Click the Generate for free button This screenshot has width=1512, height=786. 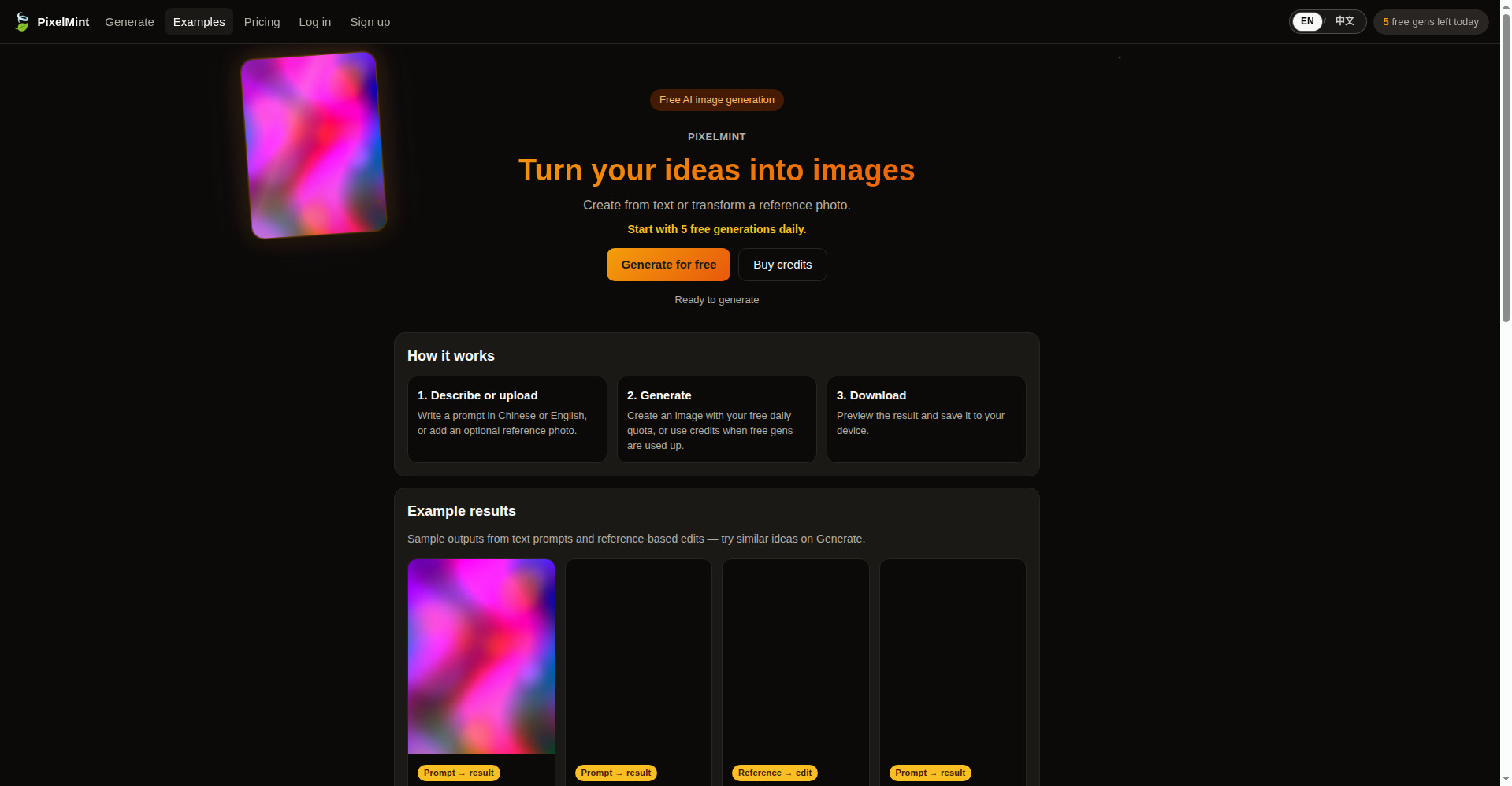click(x=668, y=265)
